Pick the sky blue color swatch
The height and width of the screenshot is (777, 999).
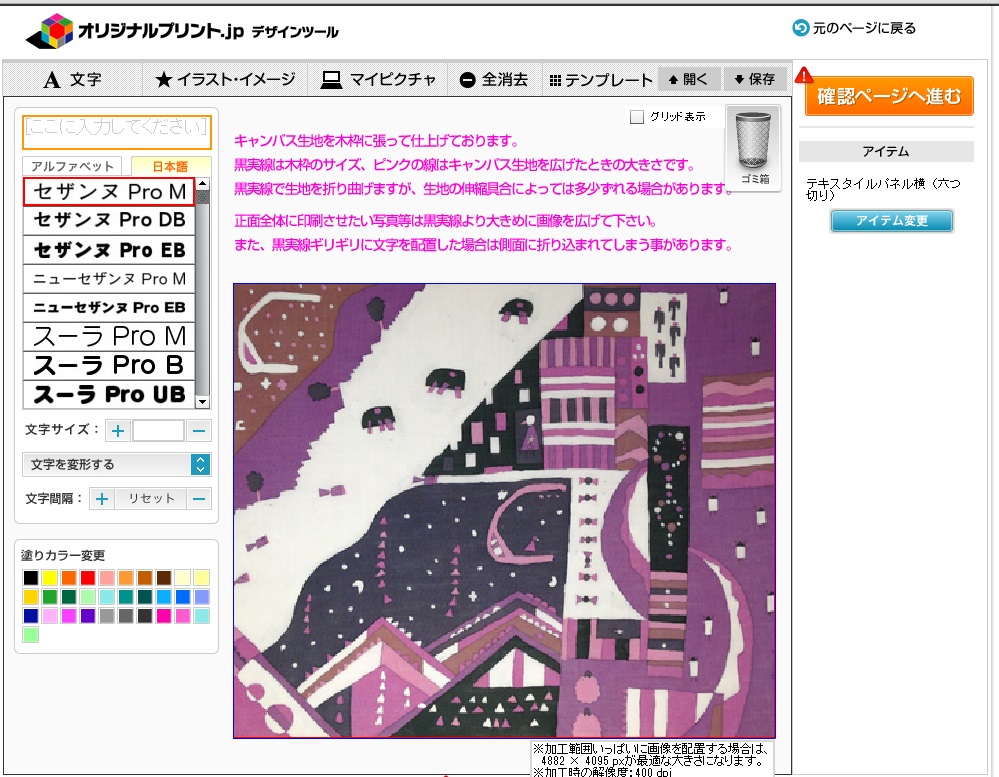click(x=164, y=597)
